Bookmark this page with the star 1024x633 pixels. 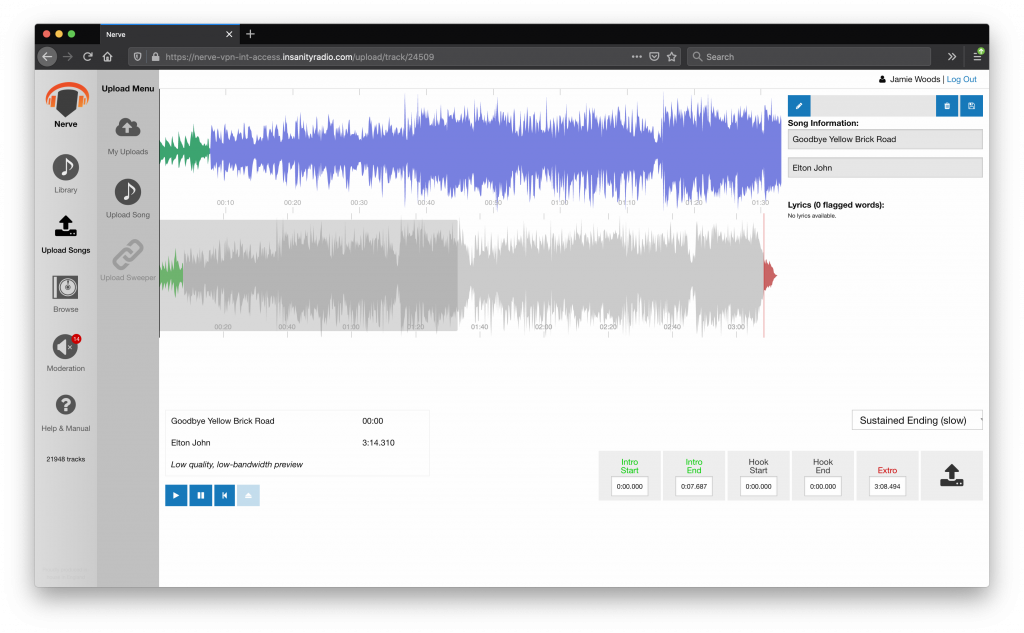tap(671, 57)
